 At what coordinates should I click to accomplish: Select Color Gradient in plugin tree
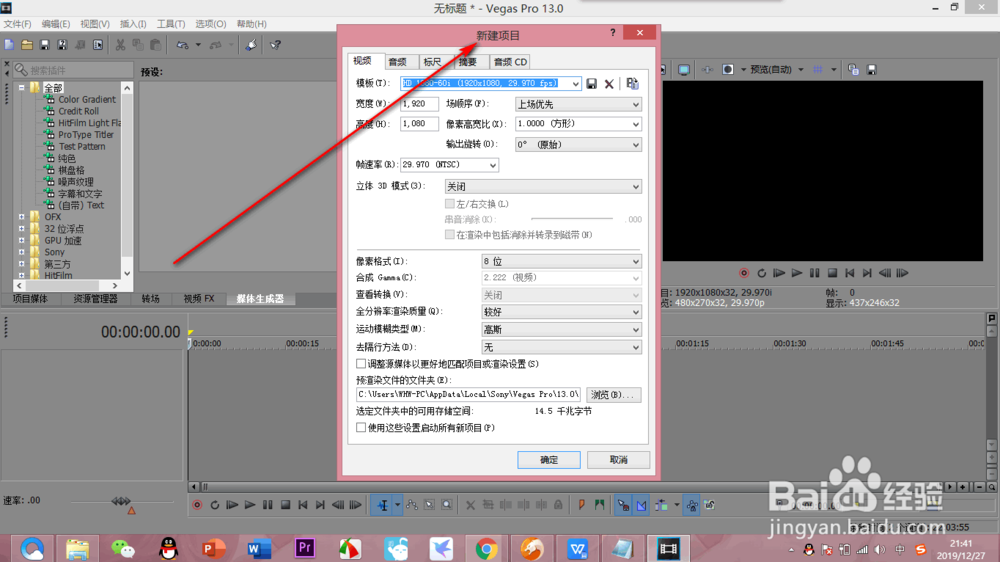point(87,100)
